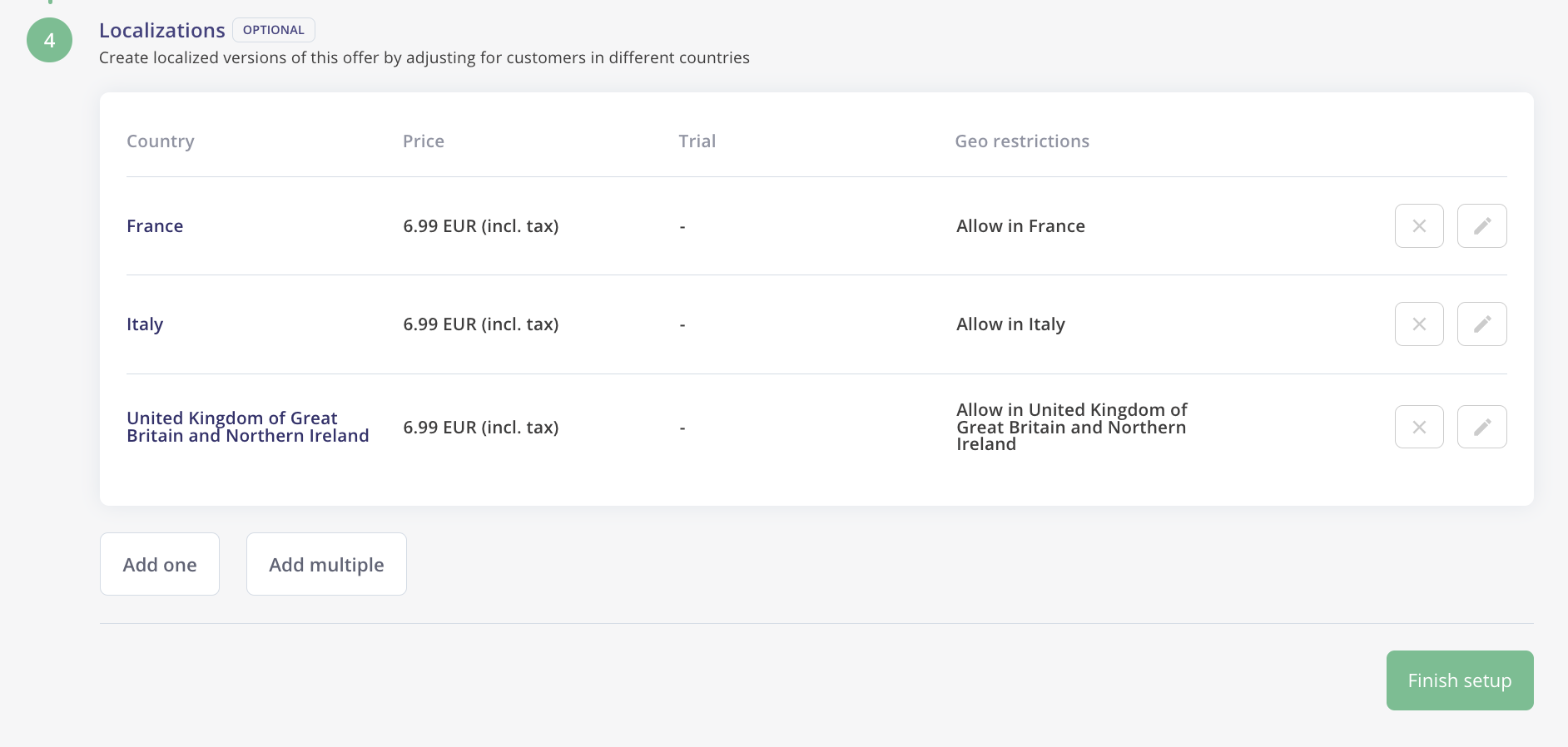
Task: Edit the United Kingdom localization pencil icon
Action: pos(1481,427)
